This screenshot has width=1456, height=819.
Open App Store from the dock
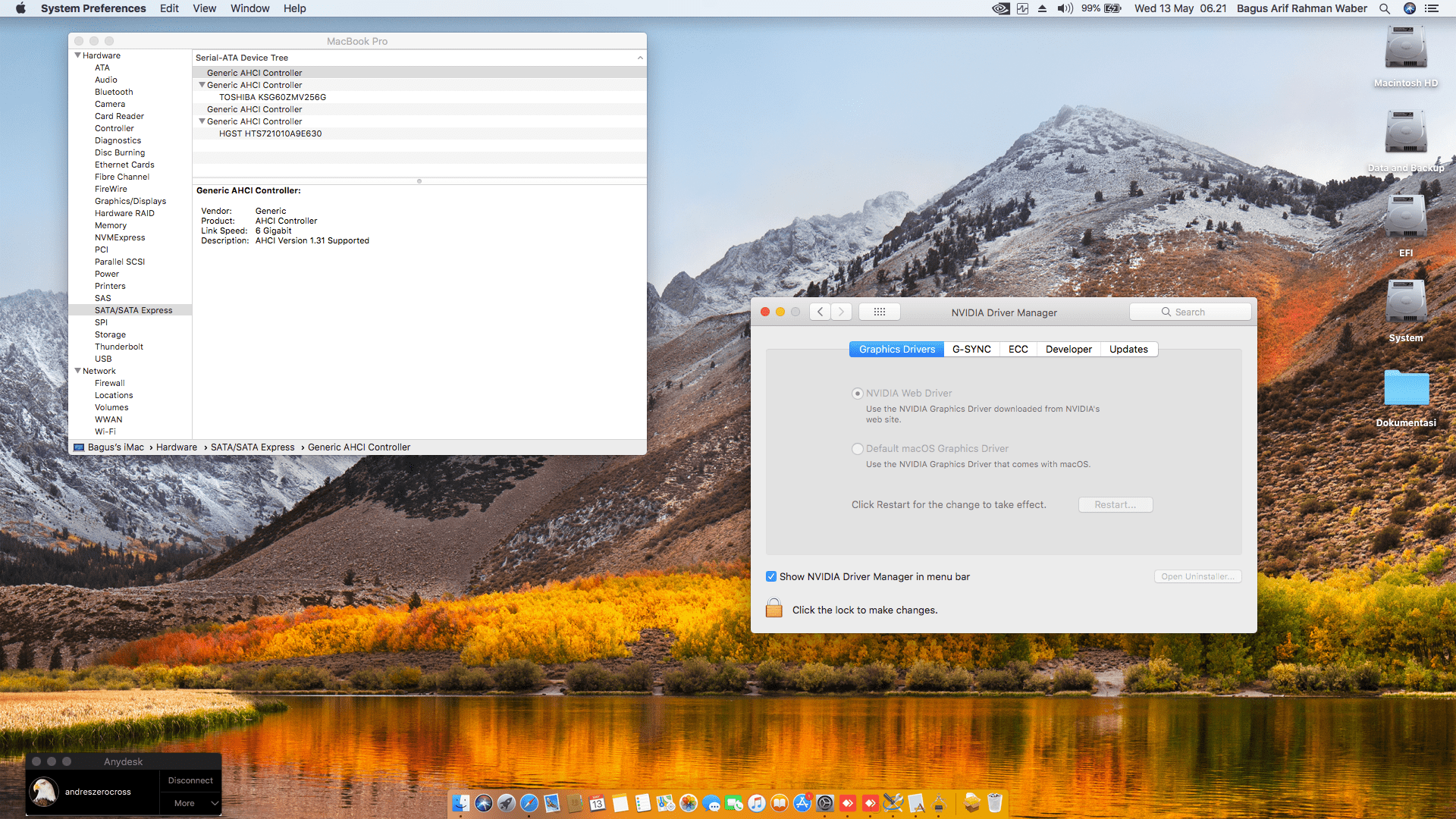pos(802,803)
